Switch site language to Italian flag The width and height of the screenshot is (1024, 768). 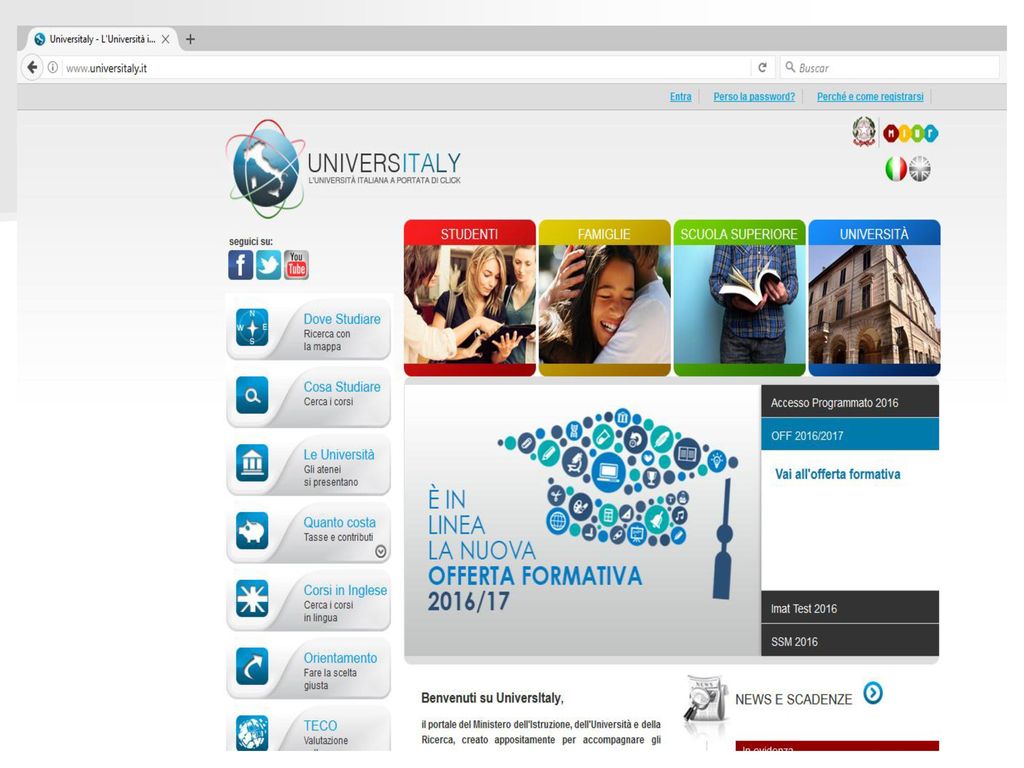pos(896,169)
